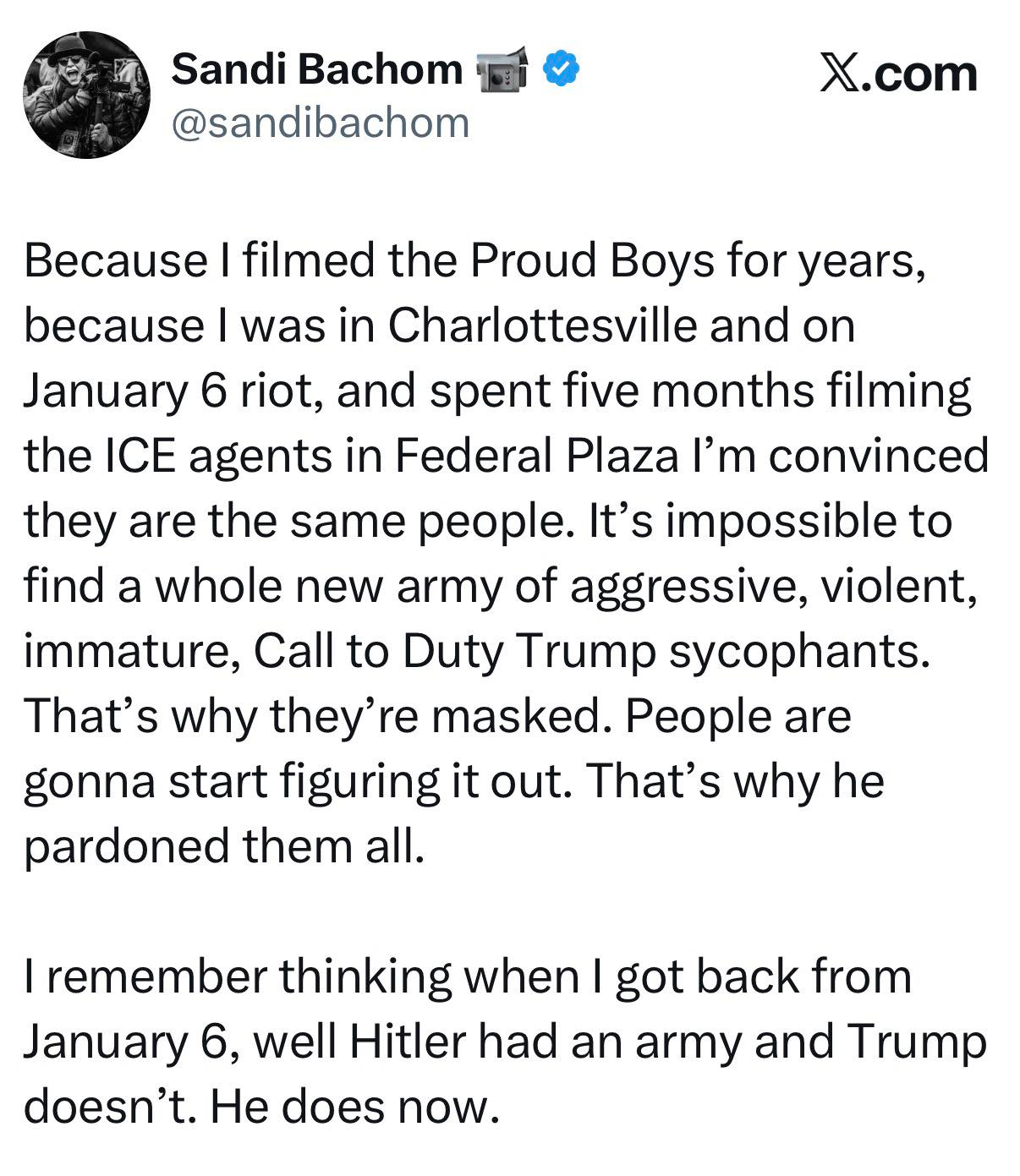
Task: Click the phrase "pardoned them all"
Action: coord(220,845)
